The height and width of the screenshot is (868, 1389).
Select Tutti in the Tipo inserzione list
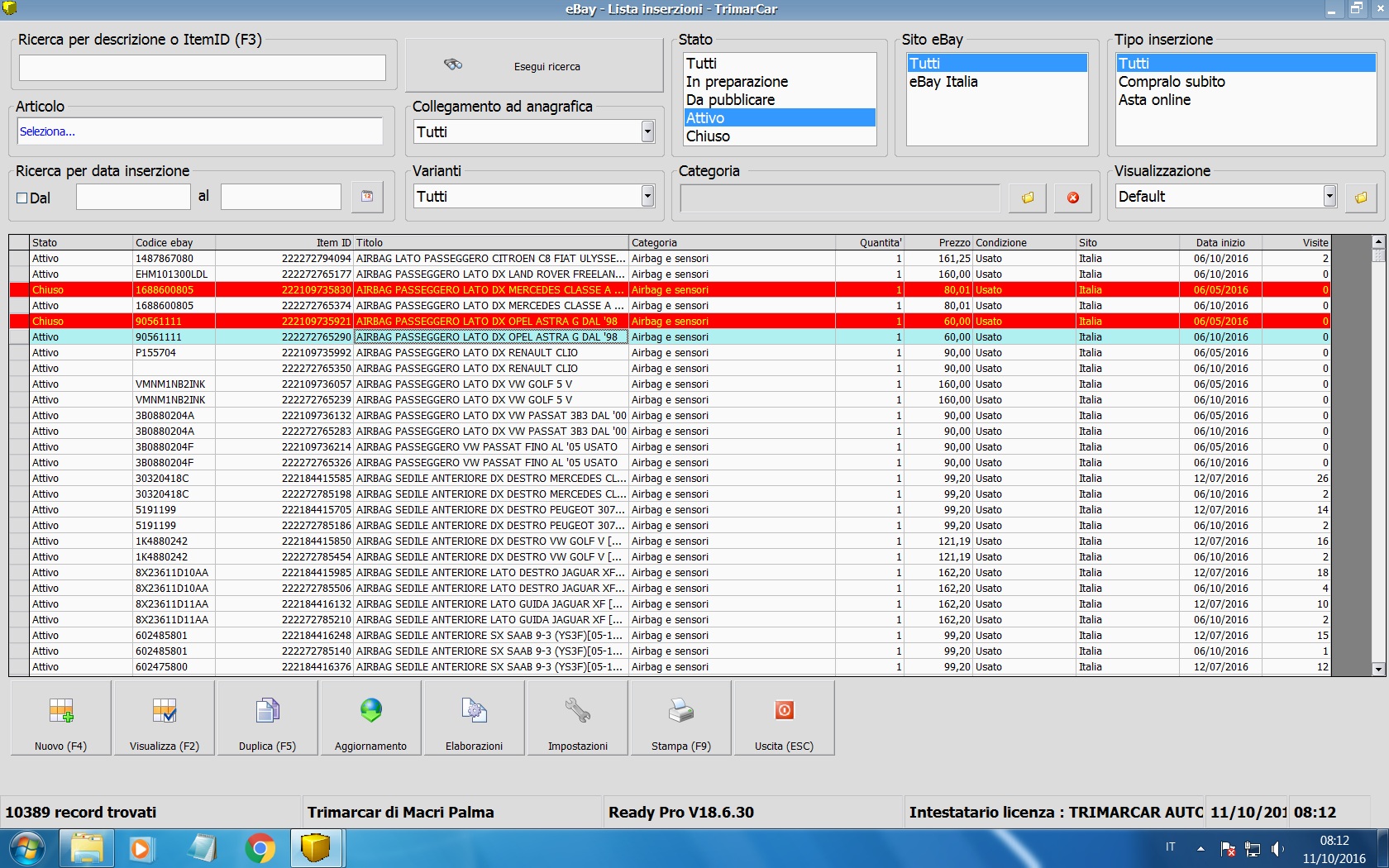[x=1246, y=64]
